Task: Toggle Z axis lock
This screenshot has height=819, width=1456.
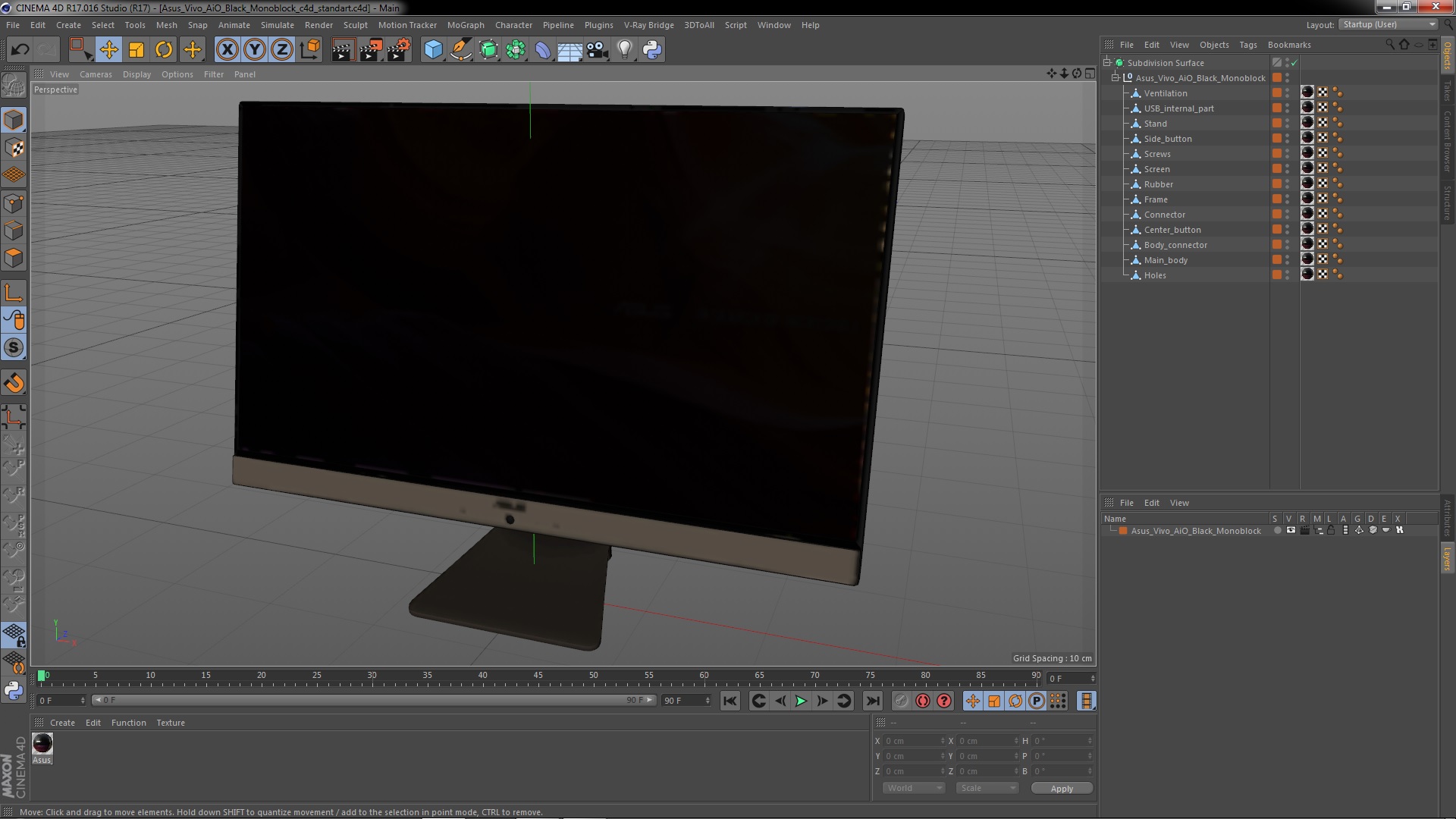Action: 282,50
